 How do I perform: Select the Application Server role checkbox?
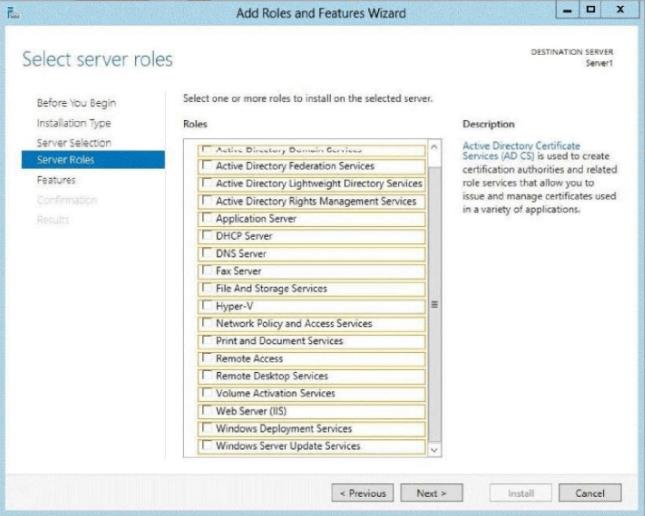click(208, 217)
